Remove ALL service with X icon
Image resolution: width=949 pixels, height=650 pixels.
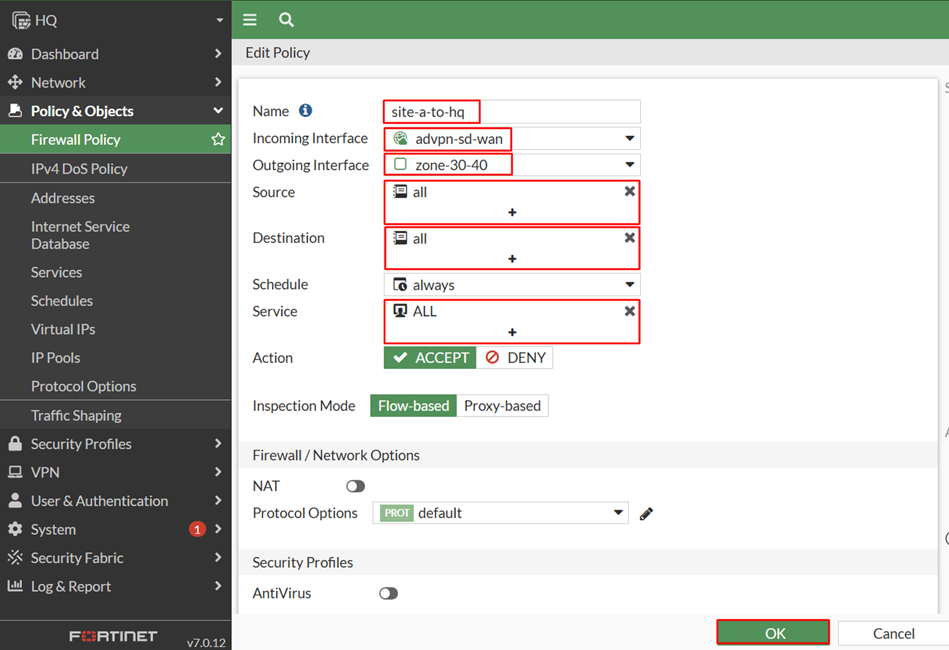pyautogui.click(x=629, y=311)
